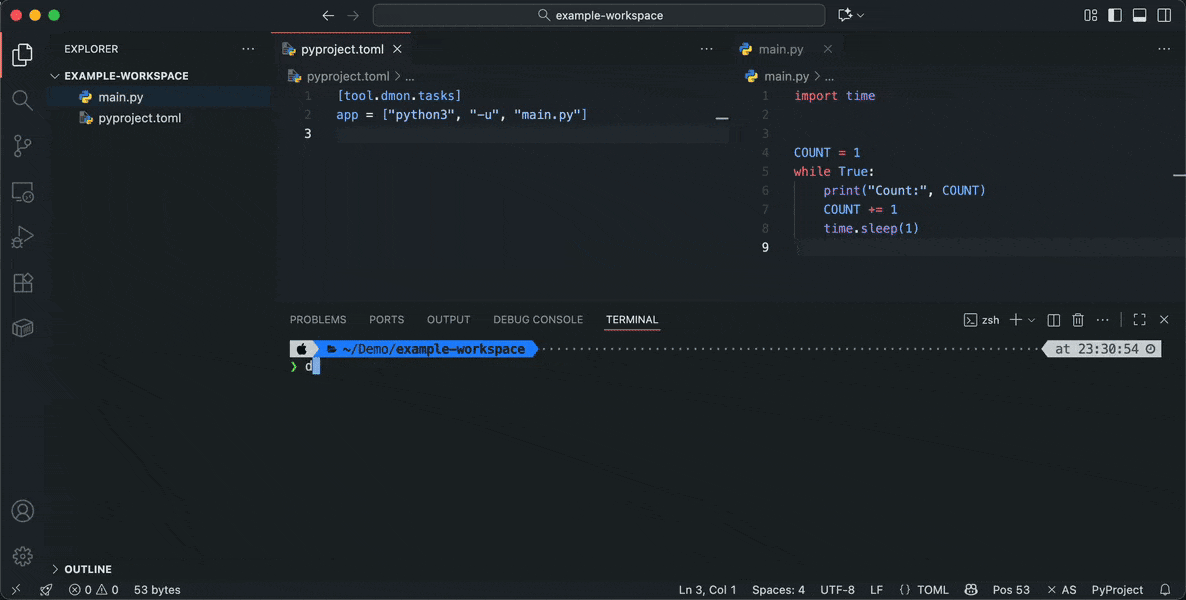Image resolution: width=1186 pixels, height=600 pixels.
Task: Open the Source Control view
Action: [x=23, y=146]
